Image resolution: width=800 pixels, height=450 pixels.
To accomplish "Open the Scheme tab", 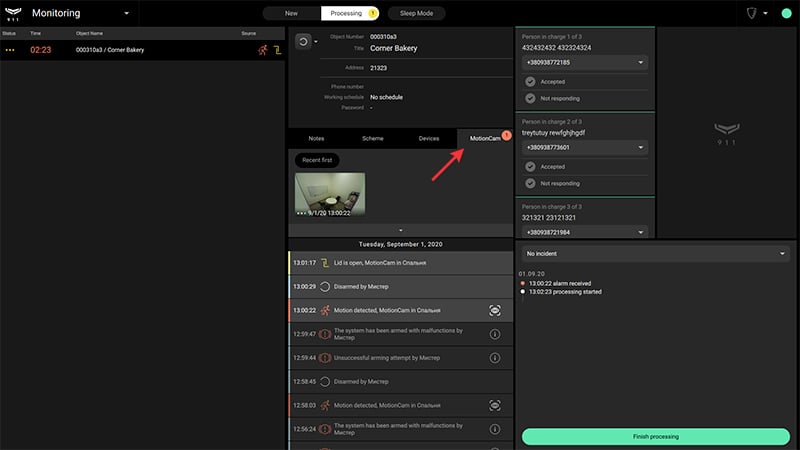I will (372, 138).
